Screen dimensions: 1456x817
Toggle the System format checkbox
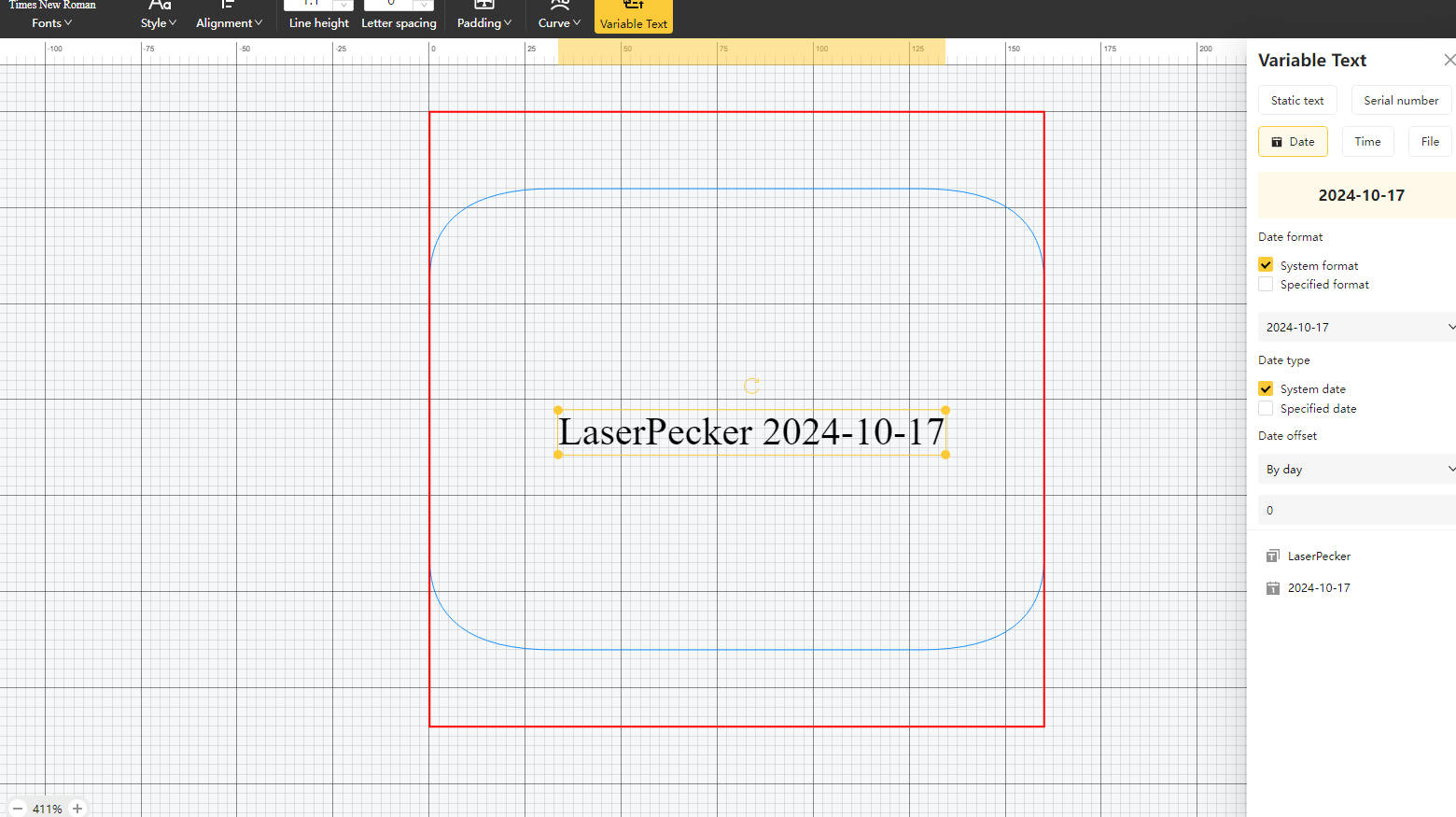tap(1266, 265)
